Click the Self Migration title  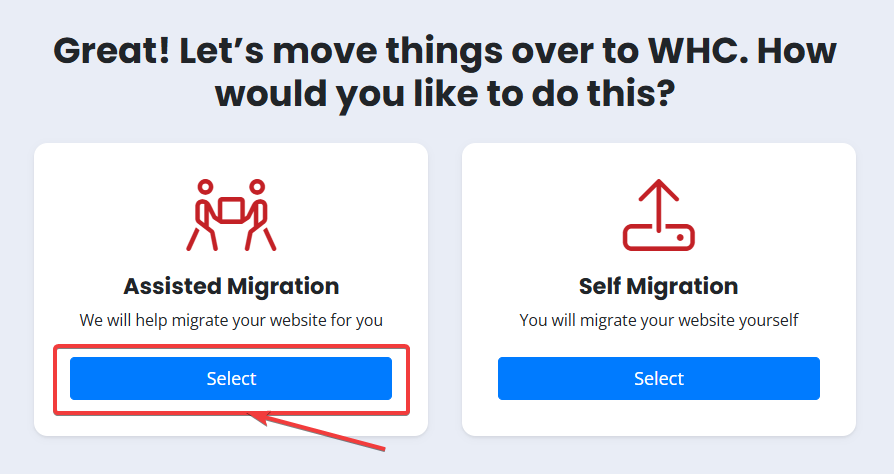click(659, 286)
